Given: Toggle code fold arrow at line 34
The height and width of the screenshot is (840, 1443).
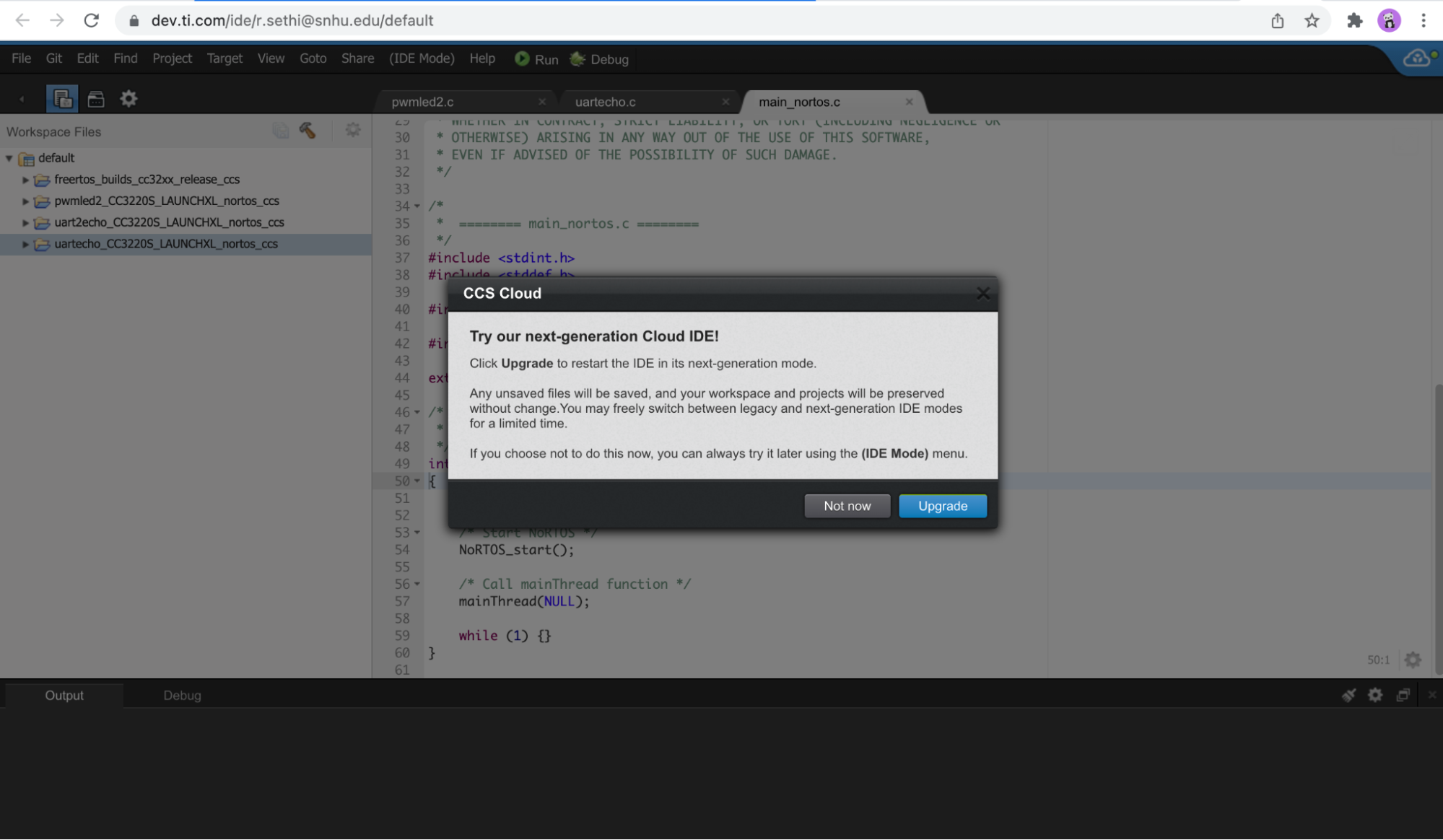Looking at the screenshot, I should [x=417, y=206].
